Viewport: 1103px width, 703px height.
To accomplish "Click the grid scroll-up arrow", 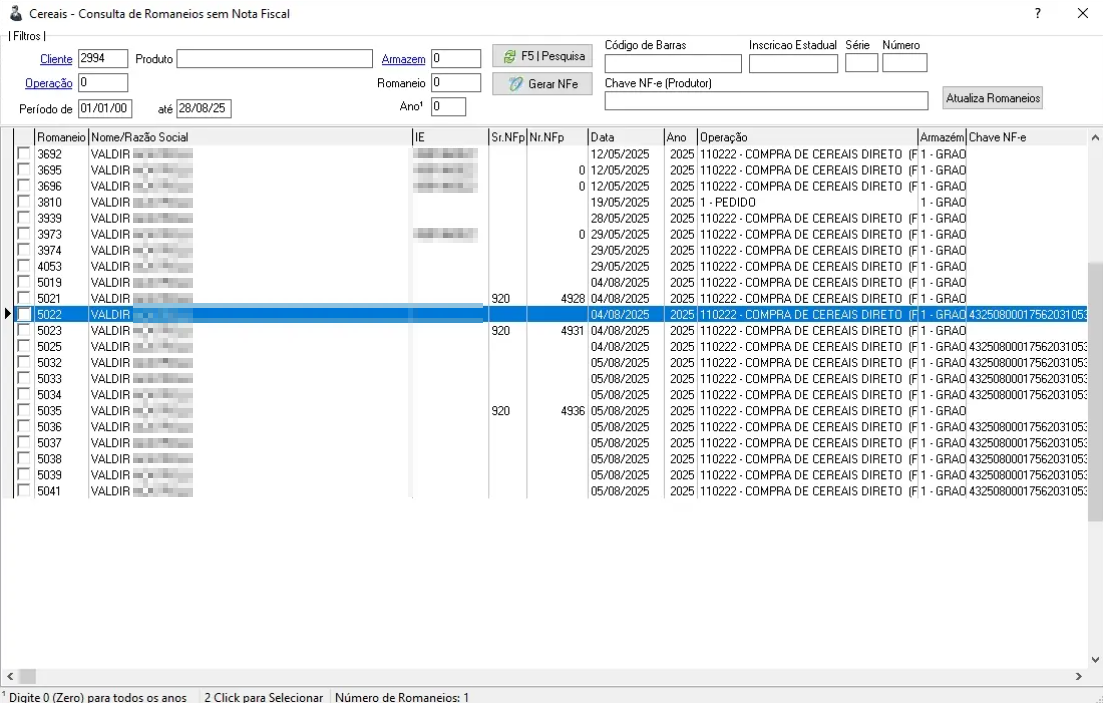I will [x=1095, y=137].
